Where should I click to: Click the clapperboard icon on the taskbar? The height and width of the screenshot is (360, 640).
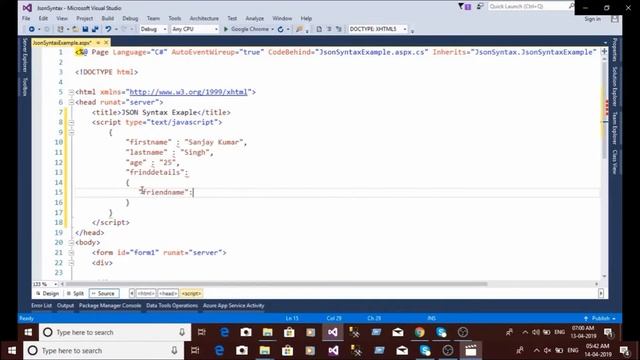point(471,350)
